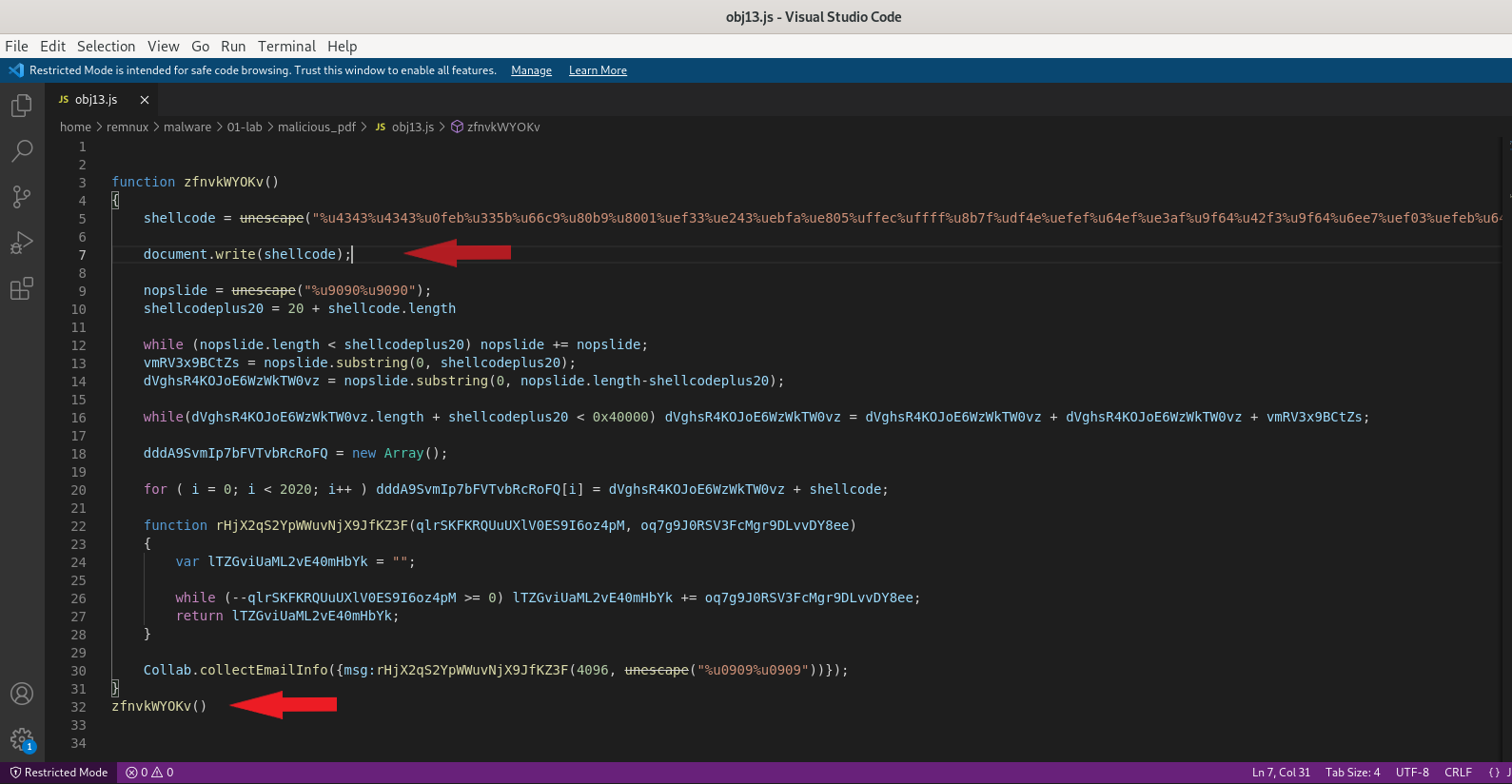Click the VS Code logo in restricted banner
This screenshot has width=1512, height=784.
(x=15, y=70)
